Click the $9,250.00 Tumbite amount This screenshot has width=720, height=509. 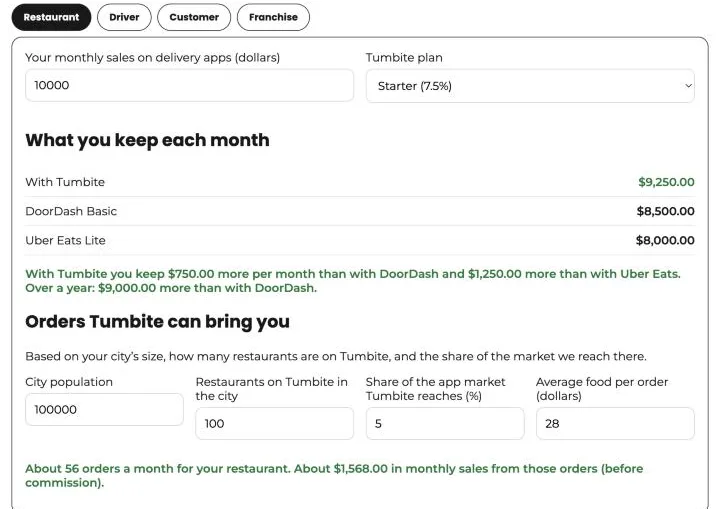click(x=666, y=182)
